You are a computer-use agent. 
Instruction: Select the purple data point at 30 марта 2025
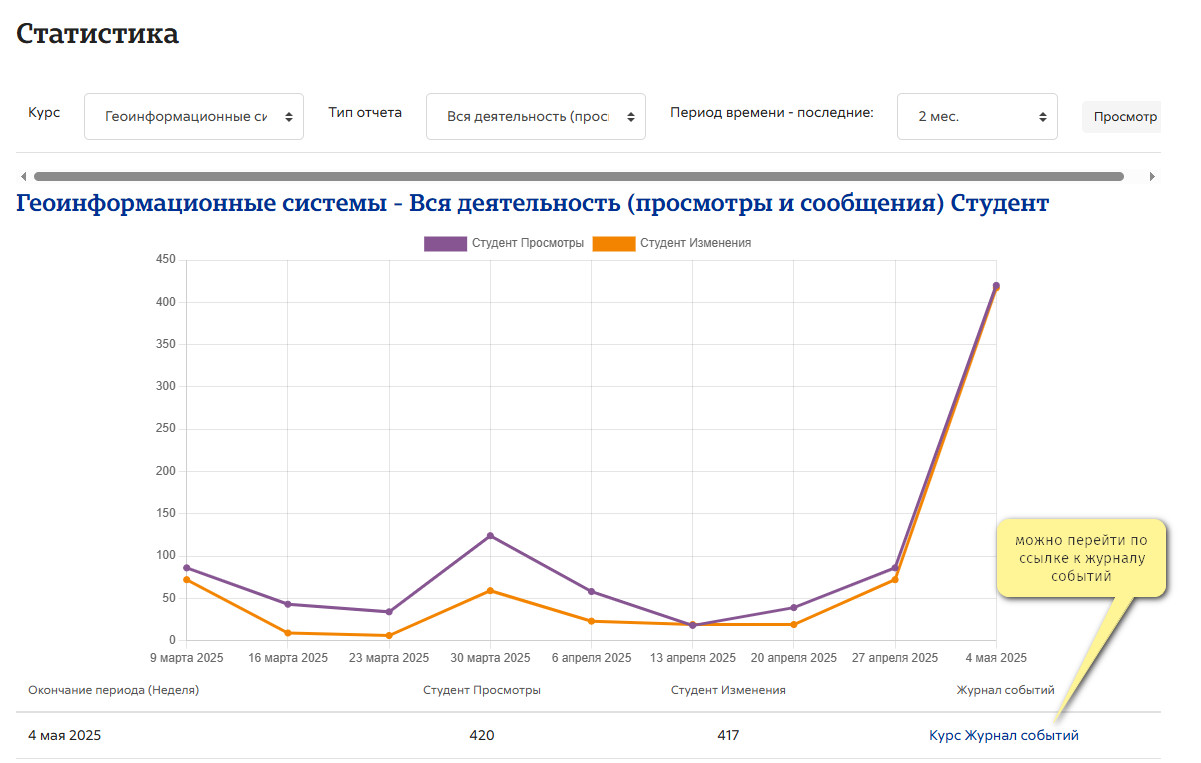(490, 536)
